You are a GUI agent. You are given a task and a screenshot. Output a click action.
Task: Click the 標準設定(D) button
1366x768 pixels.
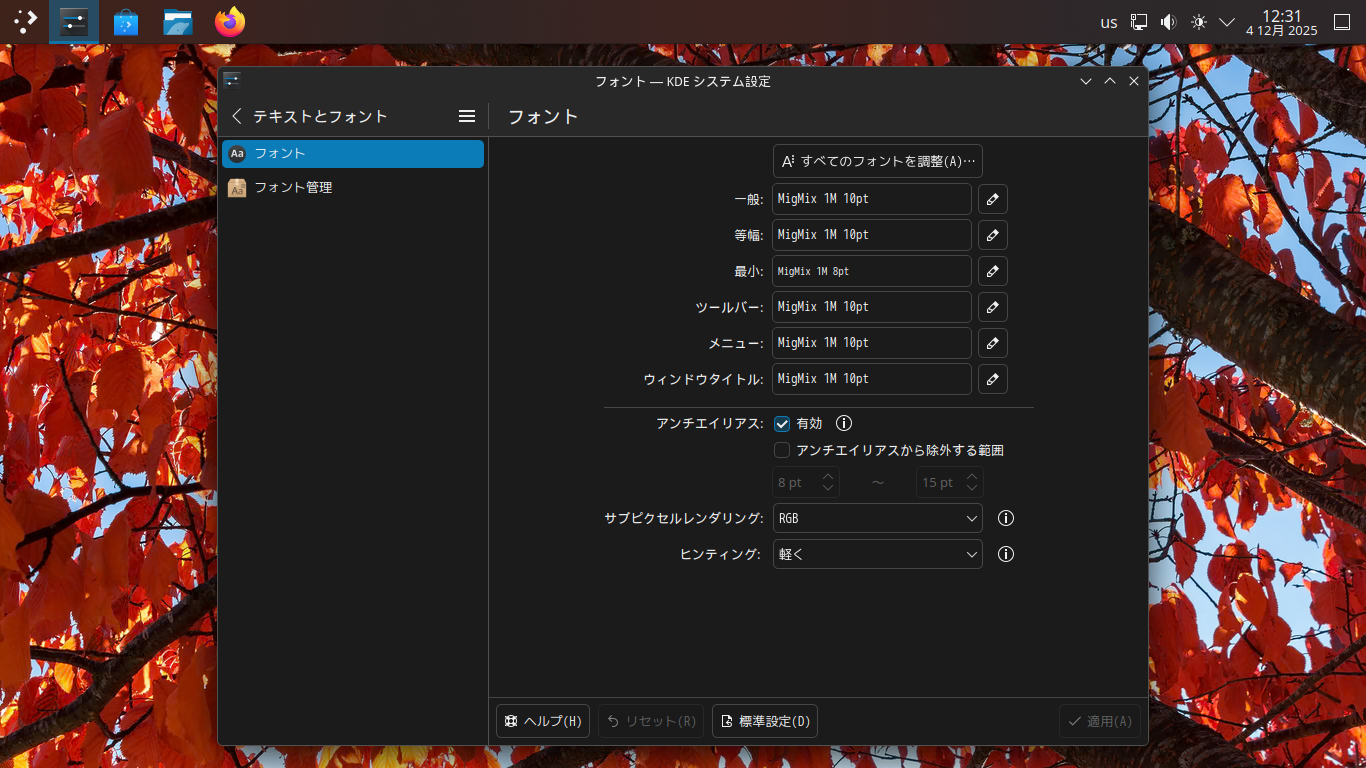pos(765,721)
